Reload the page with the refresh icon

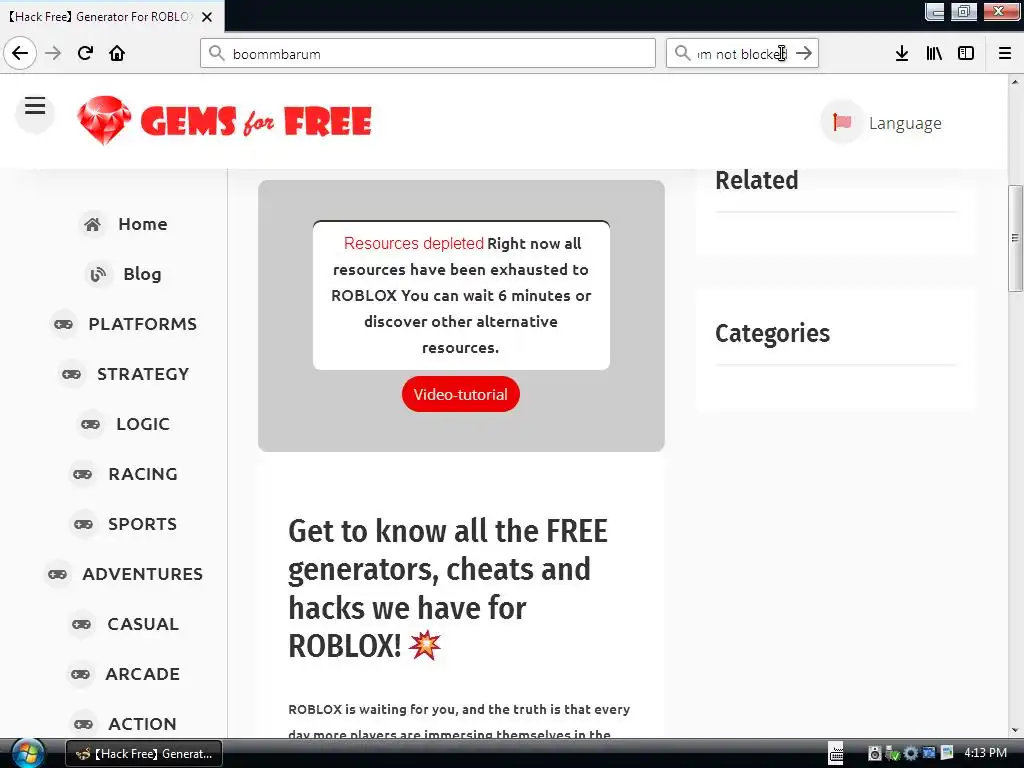click(x=85, y=53)
